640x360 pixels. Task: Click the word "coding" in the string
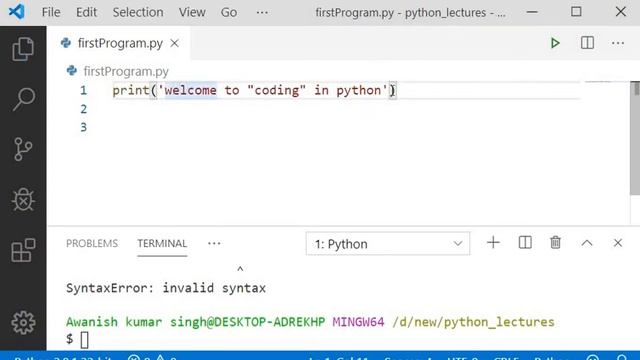pyautogui.click(x=276, y=90)
